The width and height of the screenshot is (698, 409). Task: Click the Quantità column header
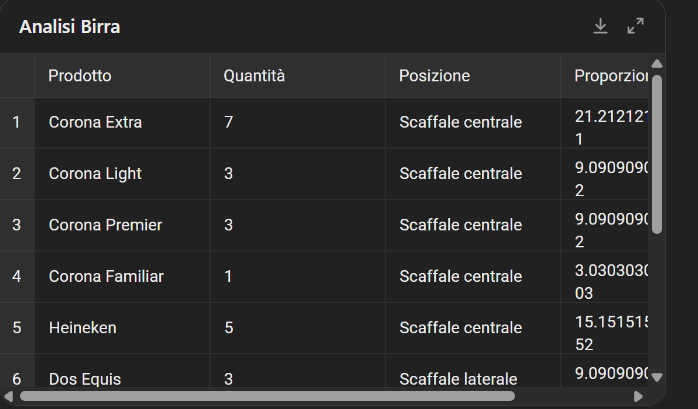point(254,76)
